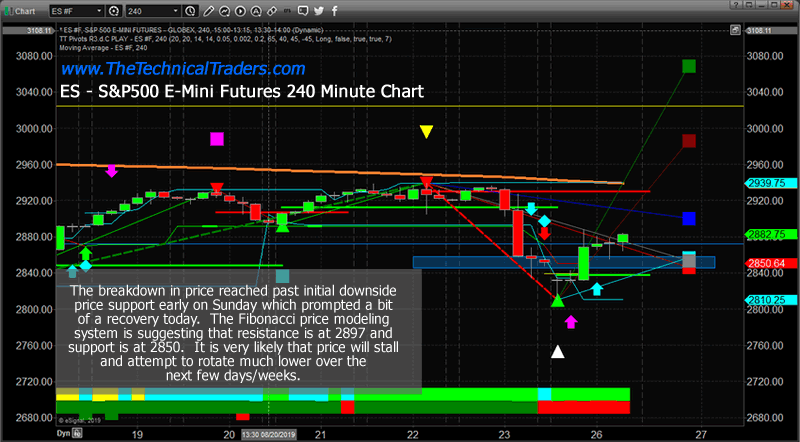Click the pop-out window icon near help
The width and height of the screenshot is (800, 442).
748,5
